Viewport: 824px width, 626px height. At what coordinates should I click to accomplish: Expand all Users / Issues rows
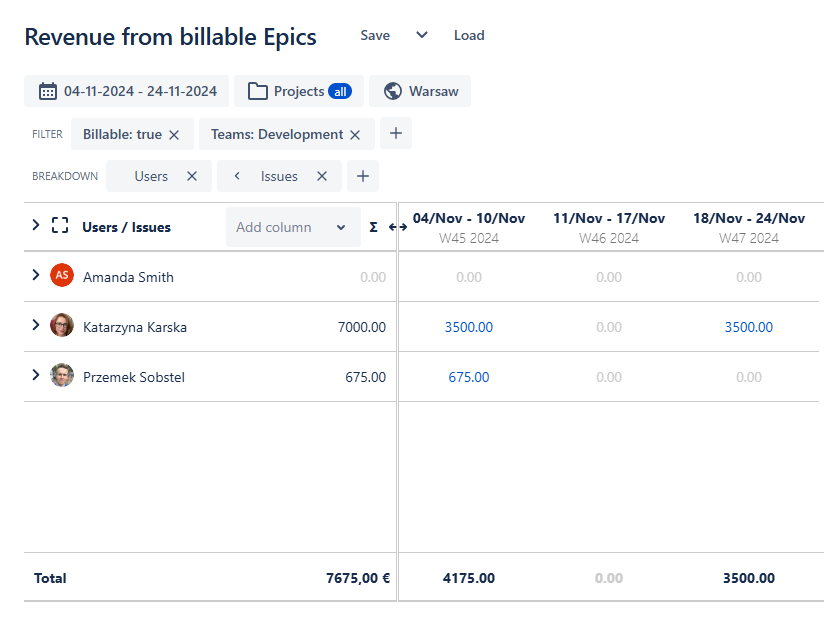pyautogui.click(x=36, y=226)
